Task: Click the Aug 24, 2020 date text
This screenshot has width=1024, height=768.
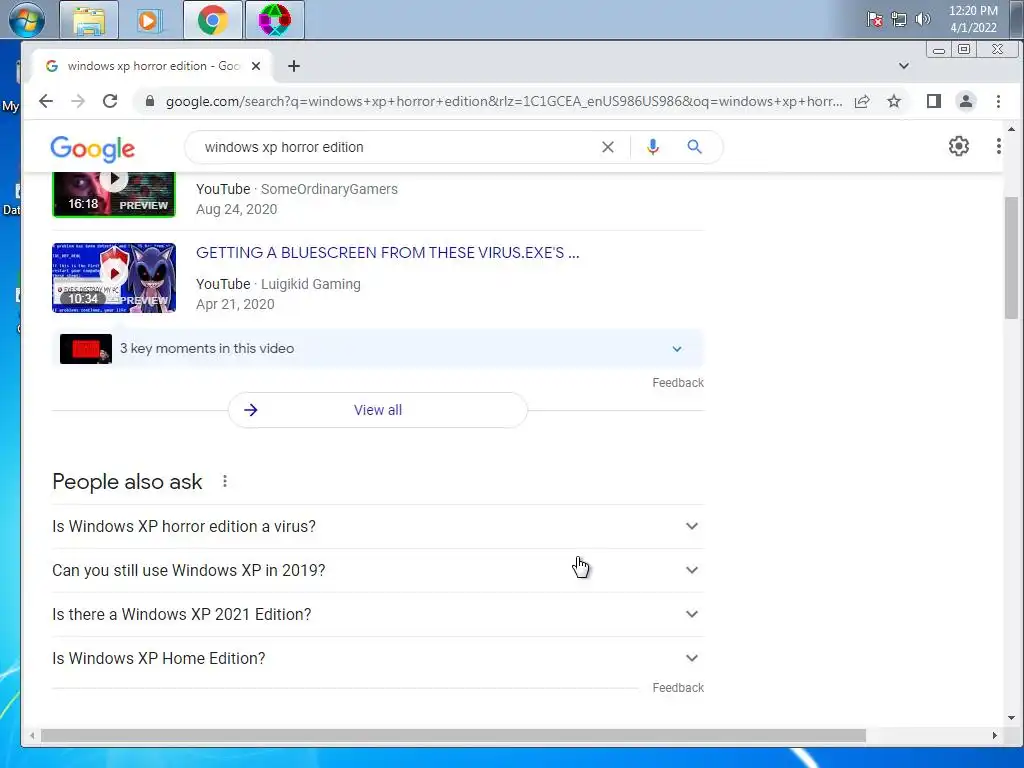Action: pyautogui.click(x=236, y=210)
